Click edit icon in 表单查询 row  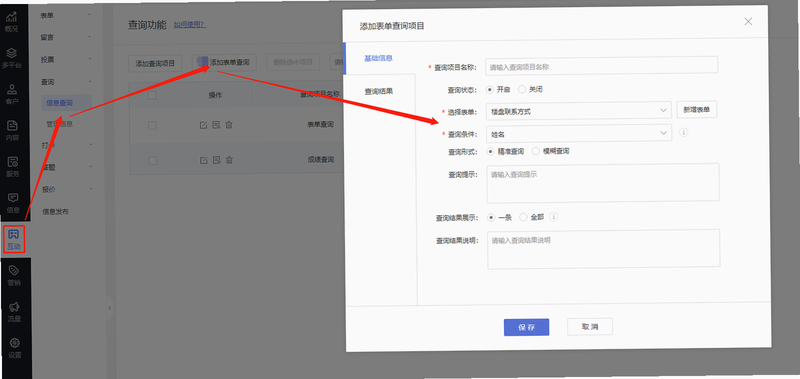click(203, 125)
